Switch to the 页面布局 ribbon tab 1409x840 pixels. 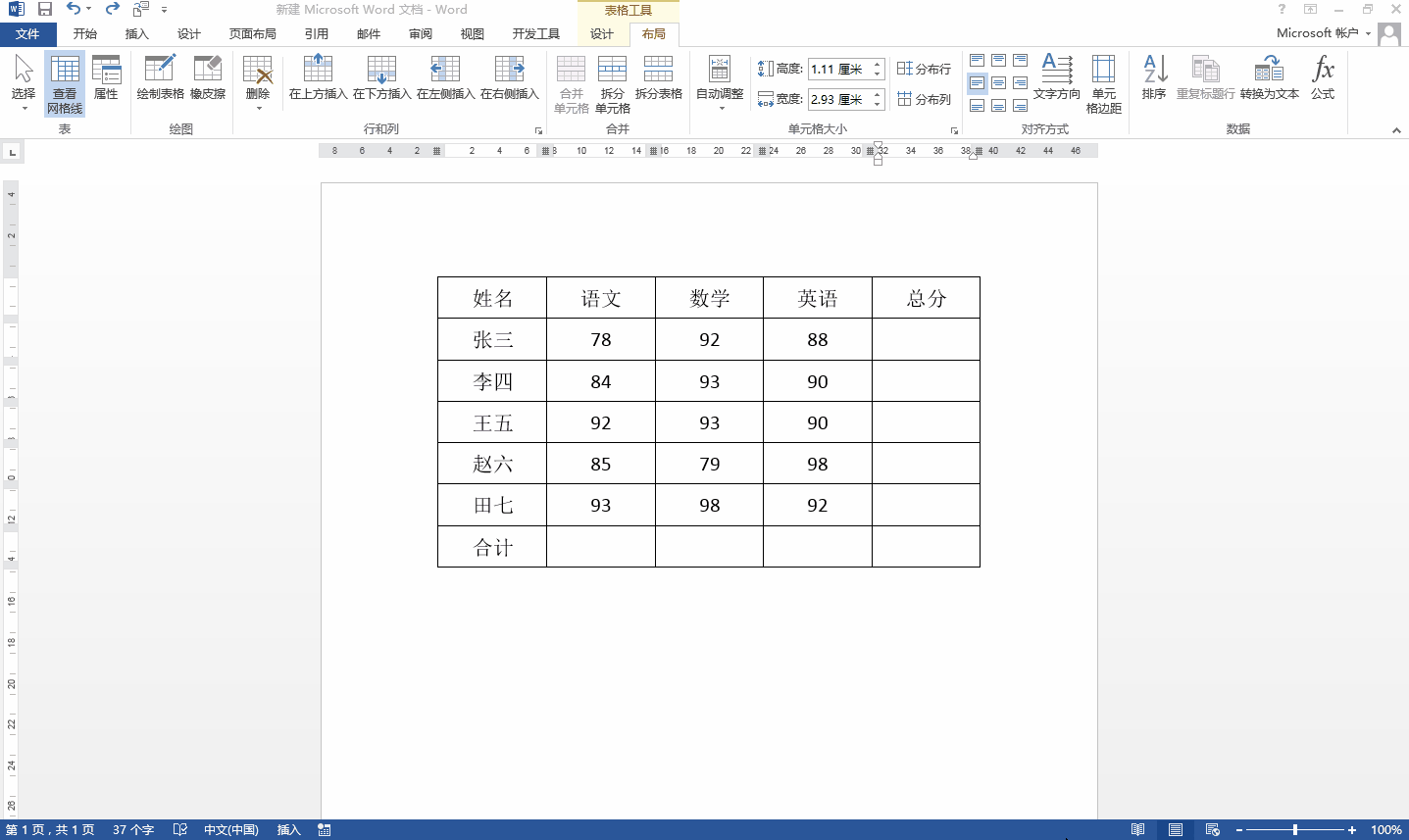[252, 34]
